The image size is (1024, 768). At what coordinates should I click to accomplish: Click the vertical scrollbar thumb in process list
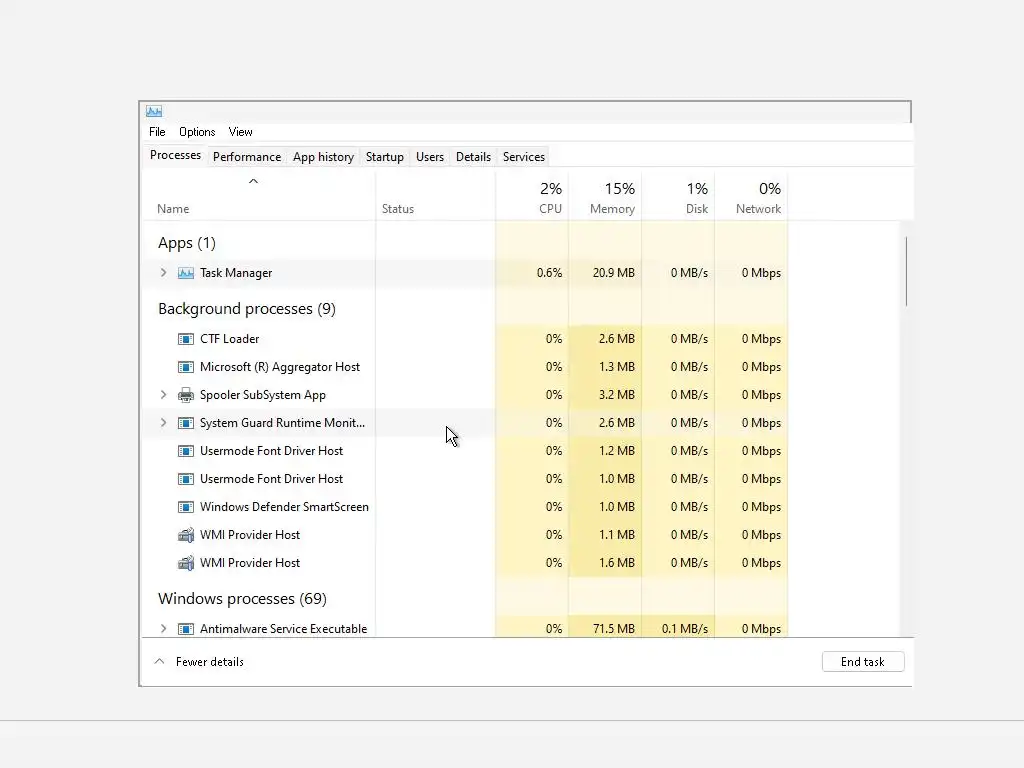click(x=906, y=271)
